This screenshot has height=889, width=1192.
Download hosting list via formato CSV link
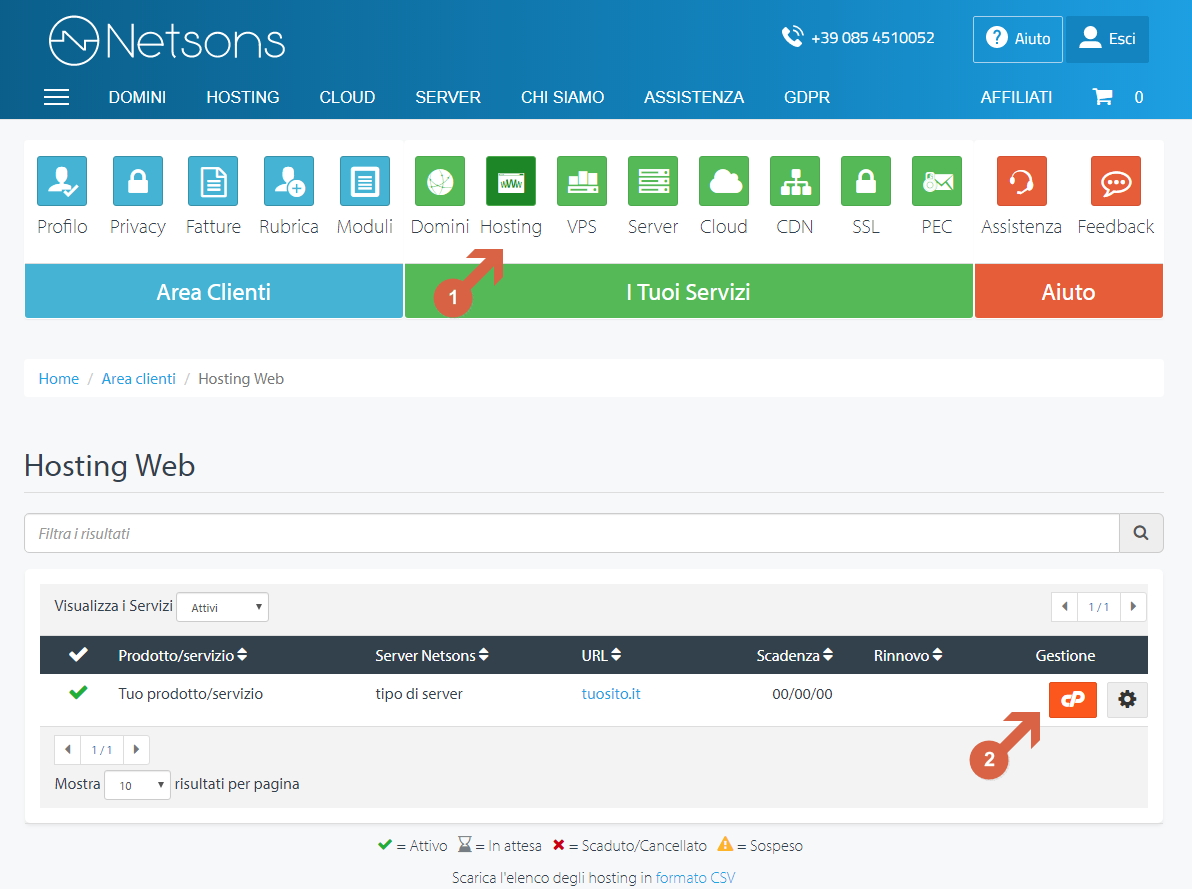695,876
